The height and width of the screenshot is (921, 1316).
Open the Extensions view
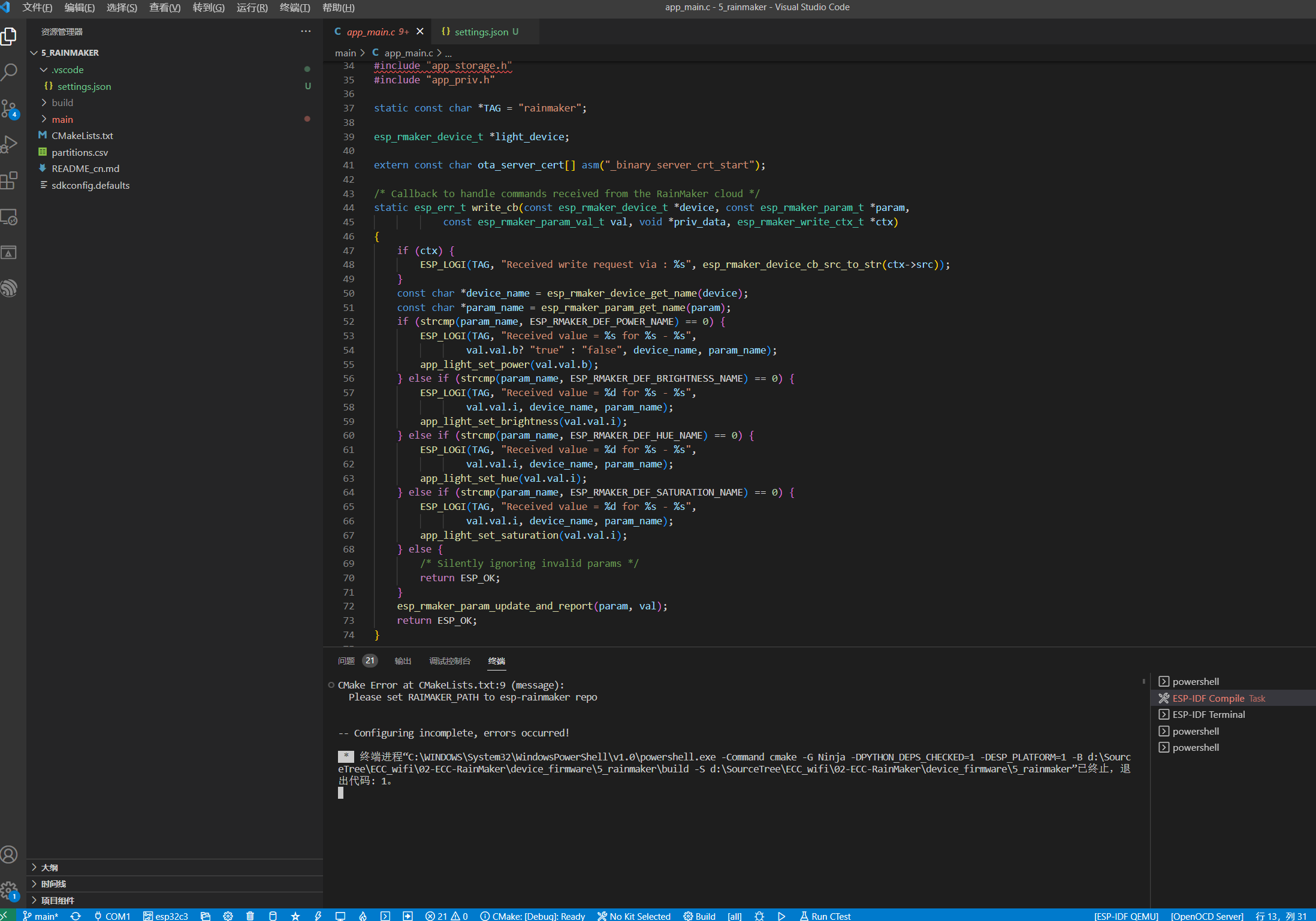point(10,181)
